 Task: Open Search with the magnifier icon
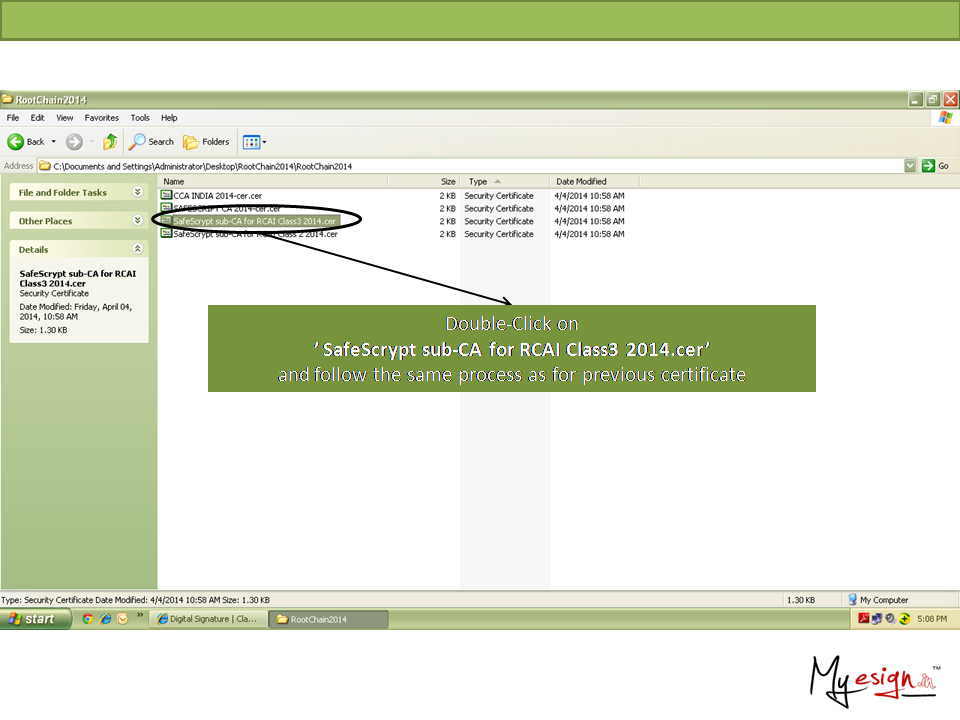(139, 142)
